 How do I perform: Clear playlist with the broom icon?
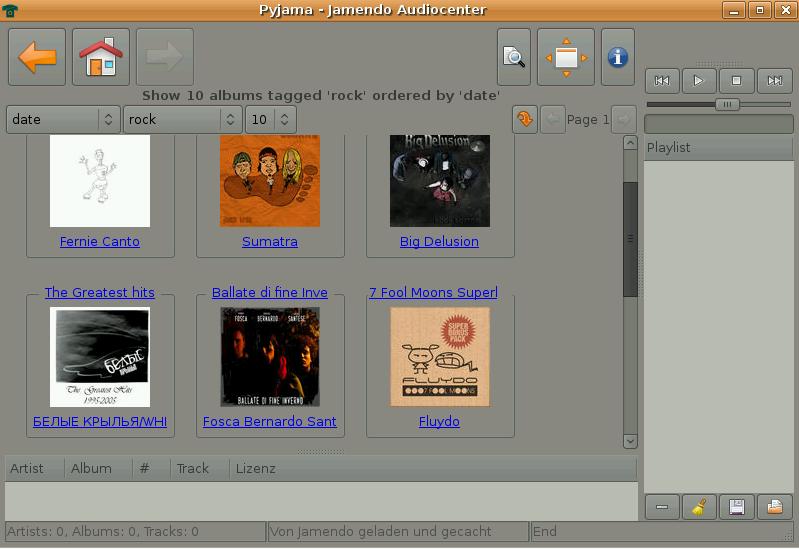699,507
